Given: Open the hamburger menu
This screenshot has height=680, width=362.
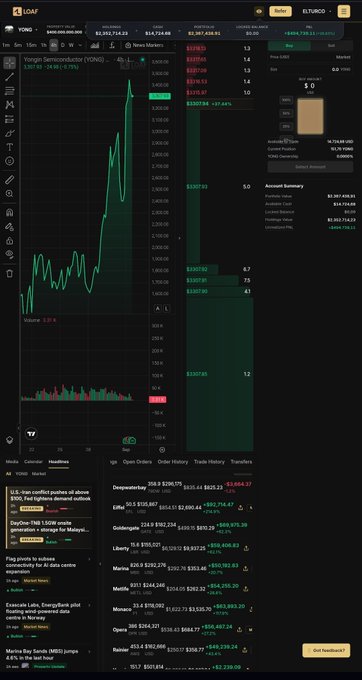Looking at the screenshot, I should coord(344,11).
